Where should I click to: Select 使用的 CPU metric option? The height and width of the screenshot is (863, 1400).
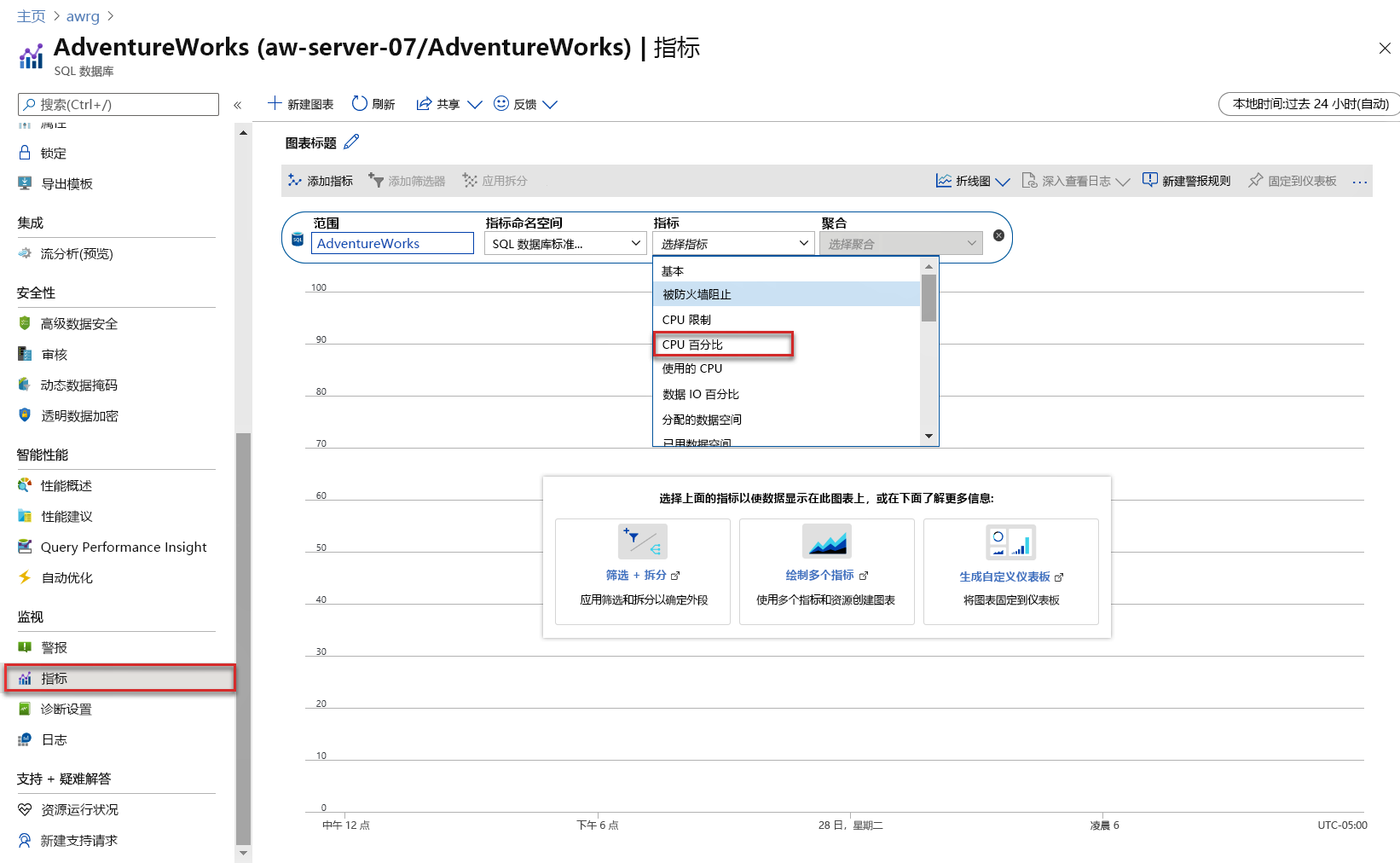point(787,368)
